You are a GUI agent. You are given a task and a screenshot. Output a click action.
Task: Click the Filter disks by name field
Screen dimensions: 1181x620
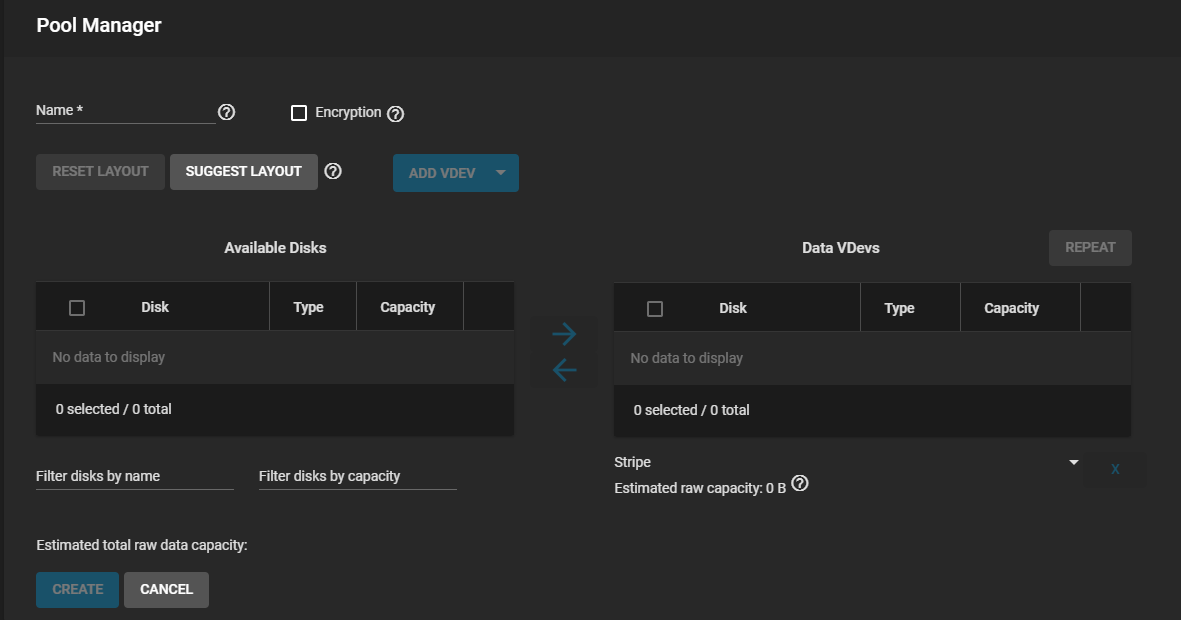tap(134, 476)
